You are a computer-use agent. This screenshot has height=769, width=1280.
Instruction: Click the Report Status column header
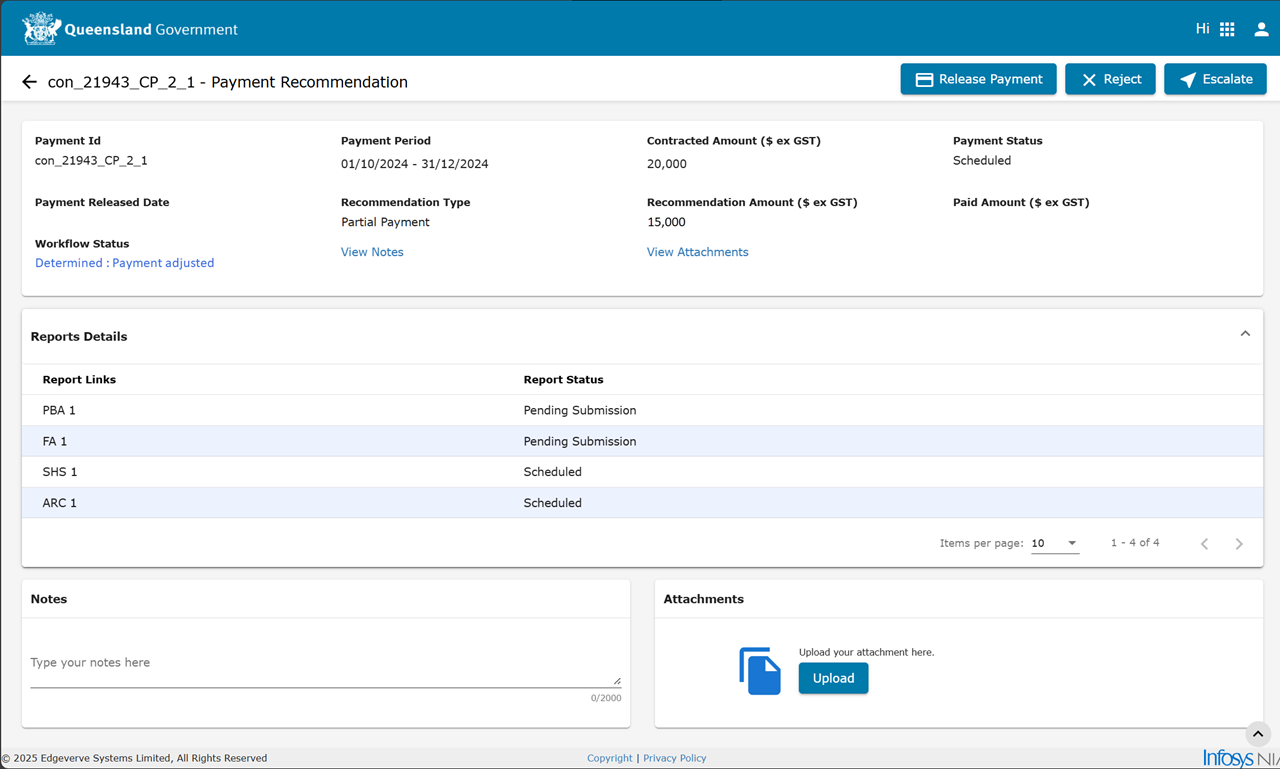tap(563, 380)
